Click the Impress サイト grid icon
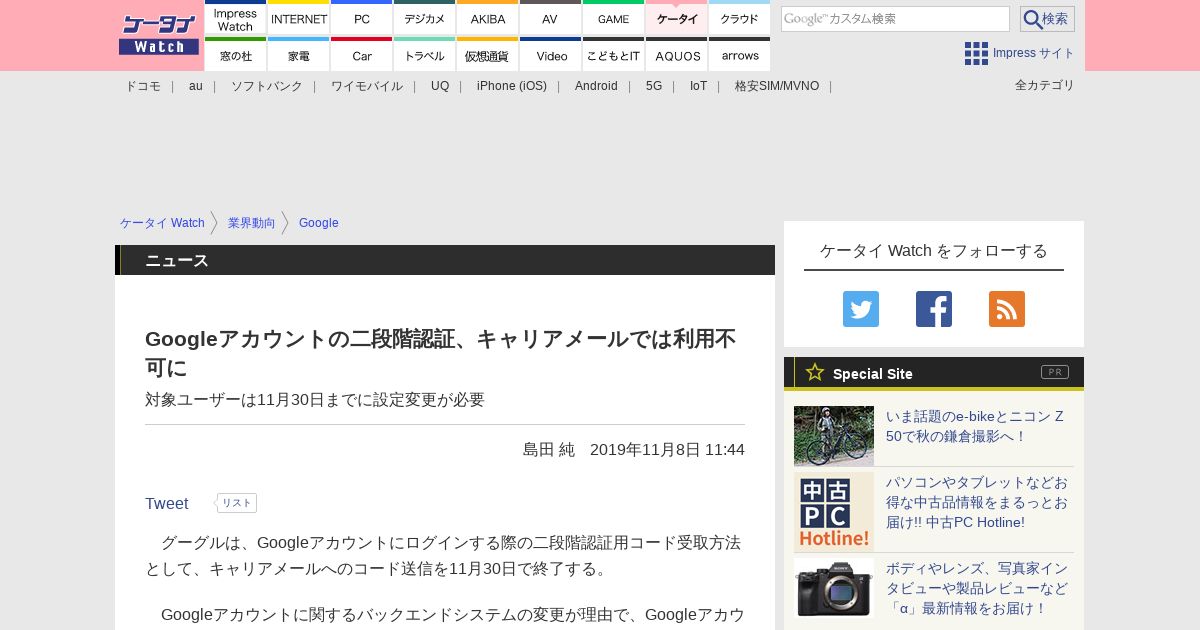Image resolution: width=1200 pixels, height=630 pixels. coord(976,53)
